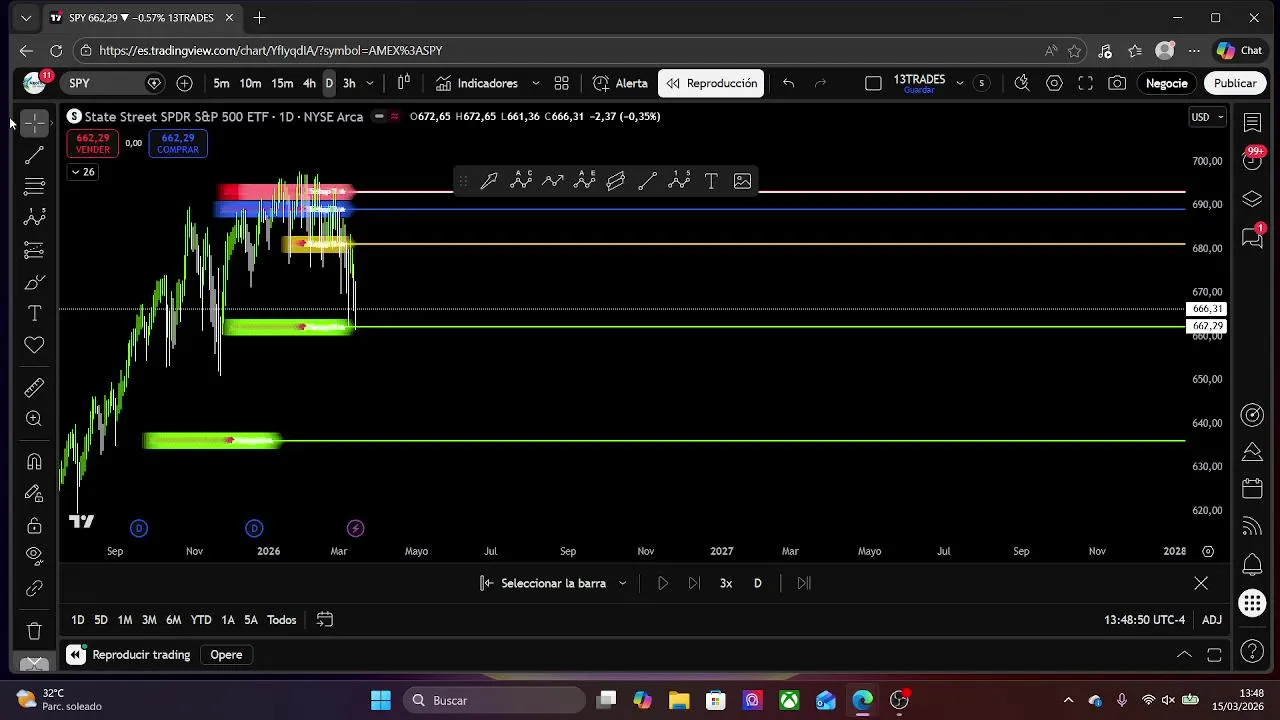Screen dimensions: 1280x720
Task: Select the parallel channel tool in favorites toolbar
Action: click(616, 181)
